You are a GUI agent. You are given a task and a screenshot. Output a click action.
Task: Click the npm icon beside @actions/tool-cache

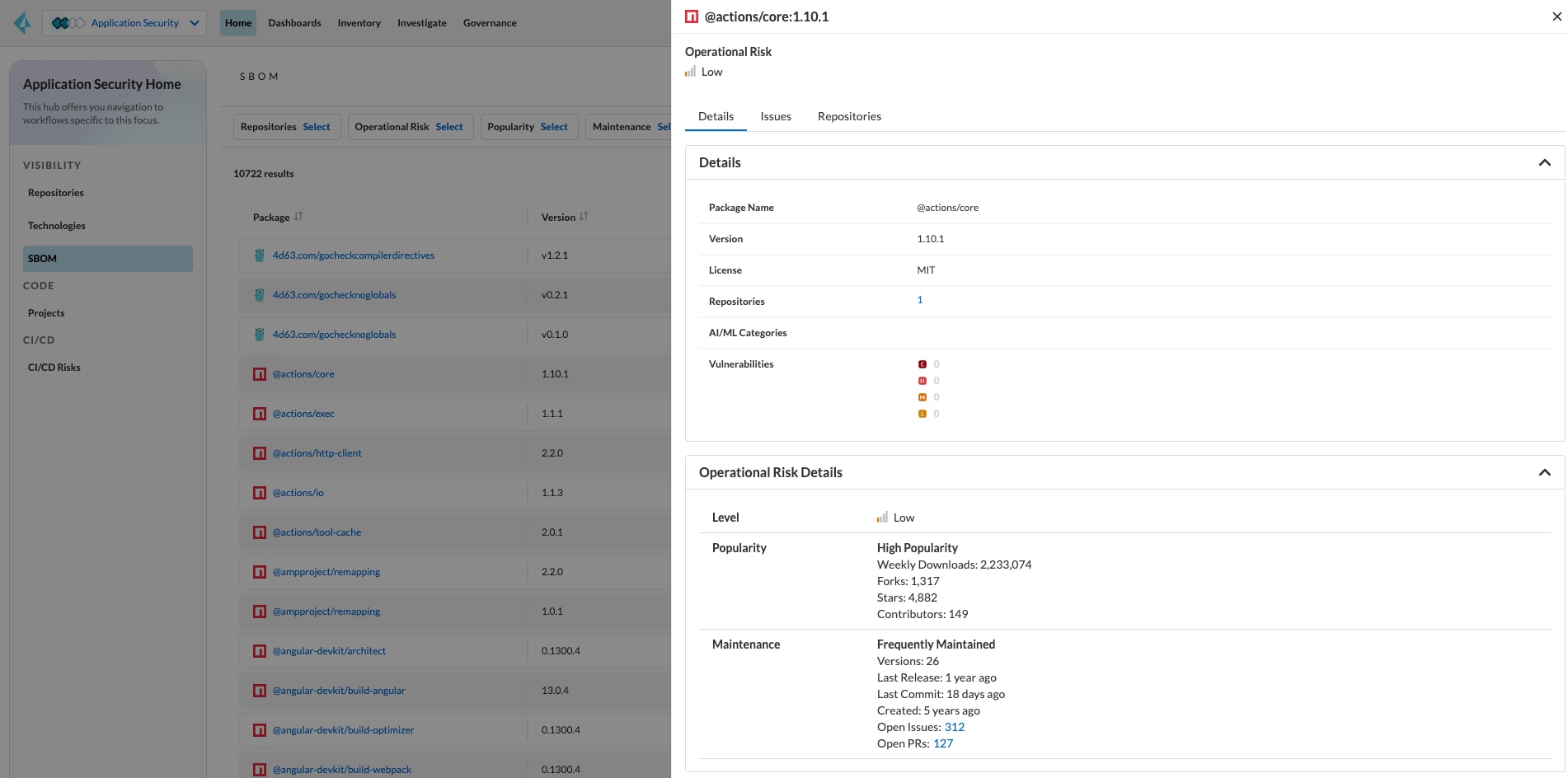pos(260,532)
